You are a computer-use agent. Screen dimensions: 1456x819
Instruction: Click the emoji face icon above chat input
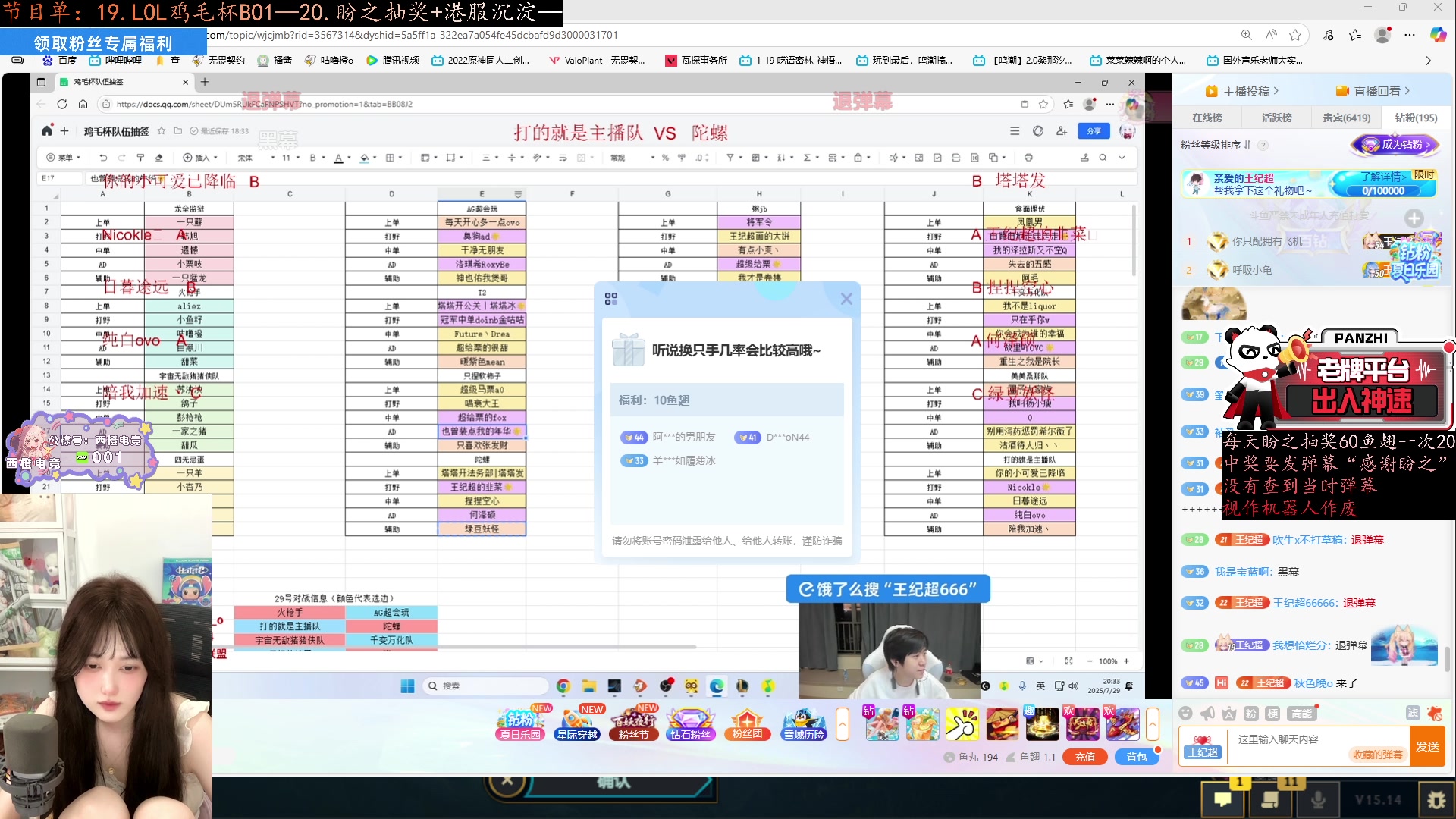(x=1186, y=713)
